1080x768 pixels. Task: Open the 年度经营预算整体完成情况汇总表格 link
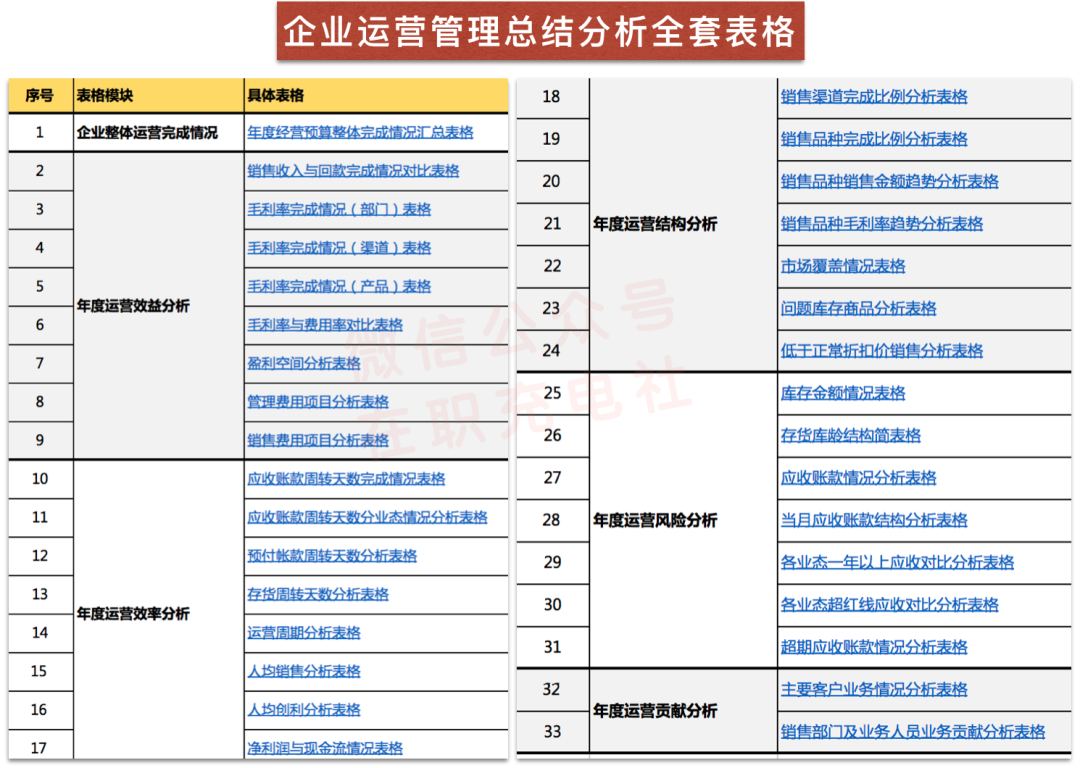coord(360,132)
